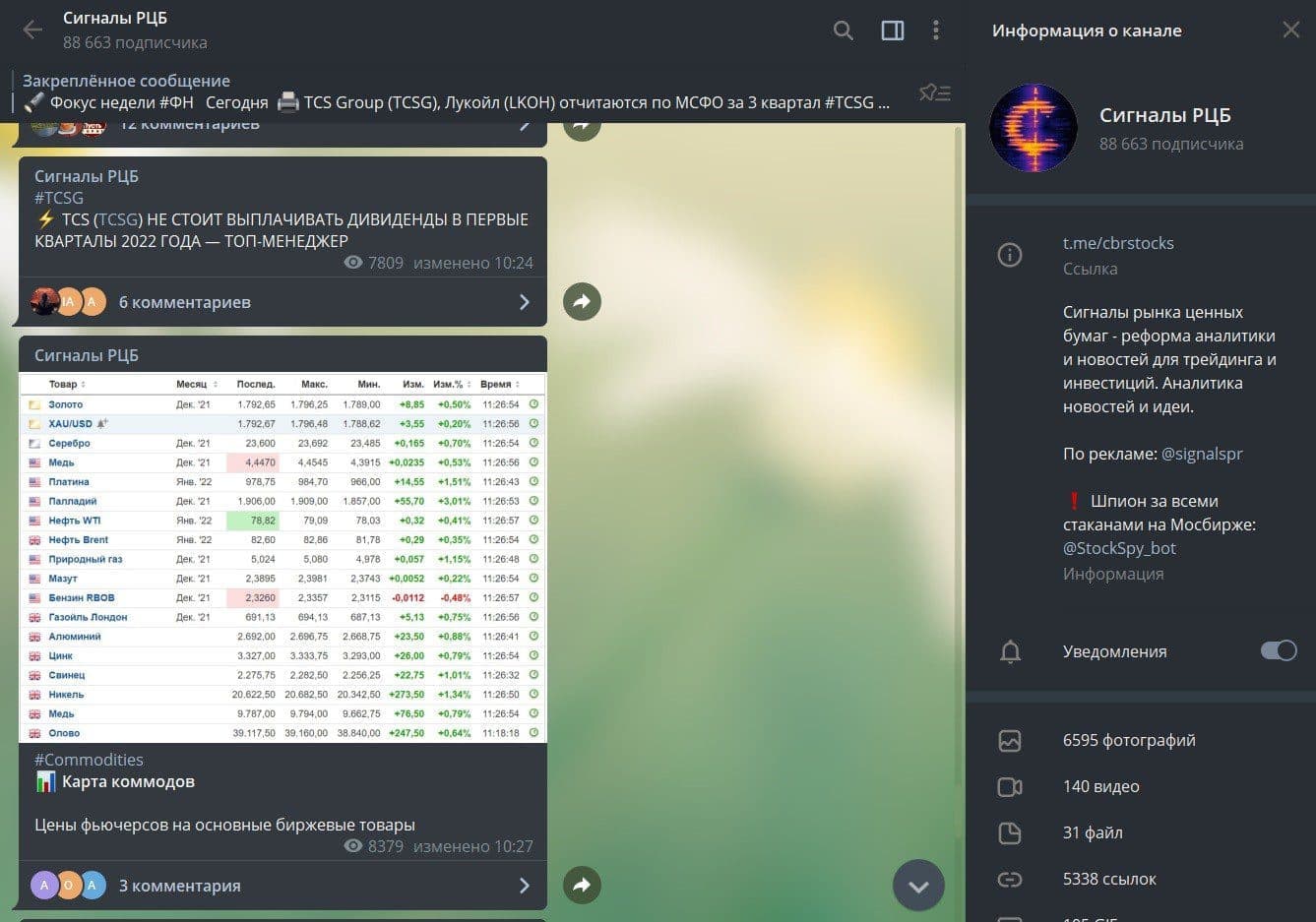Click the eye views icon showing 8379
The height and width of the screenshot is (922, 1316).
coord(353,846)
